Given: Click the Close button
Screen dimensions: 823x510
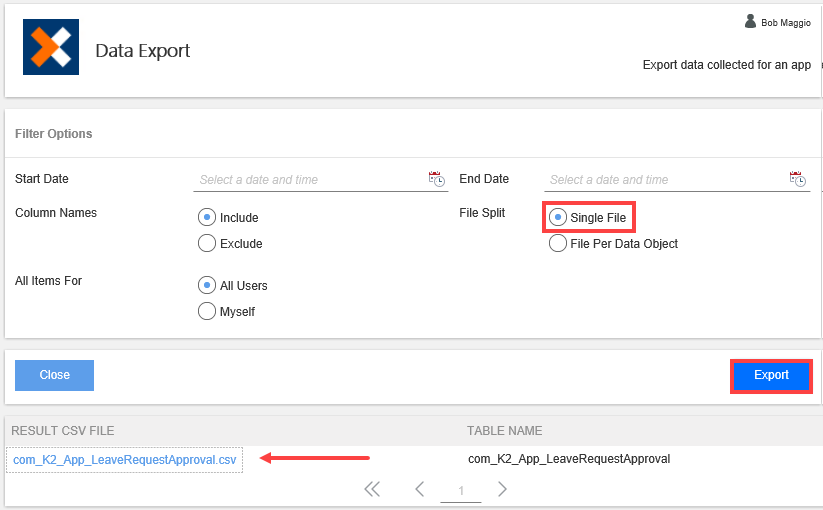Looking at the screenshot, I should pos(55,375).
